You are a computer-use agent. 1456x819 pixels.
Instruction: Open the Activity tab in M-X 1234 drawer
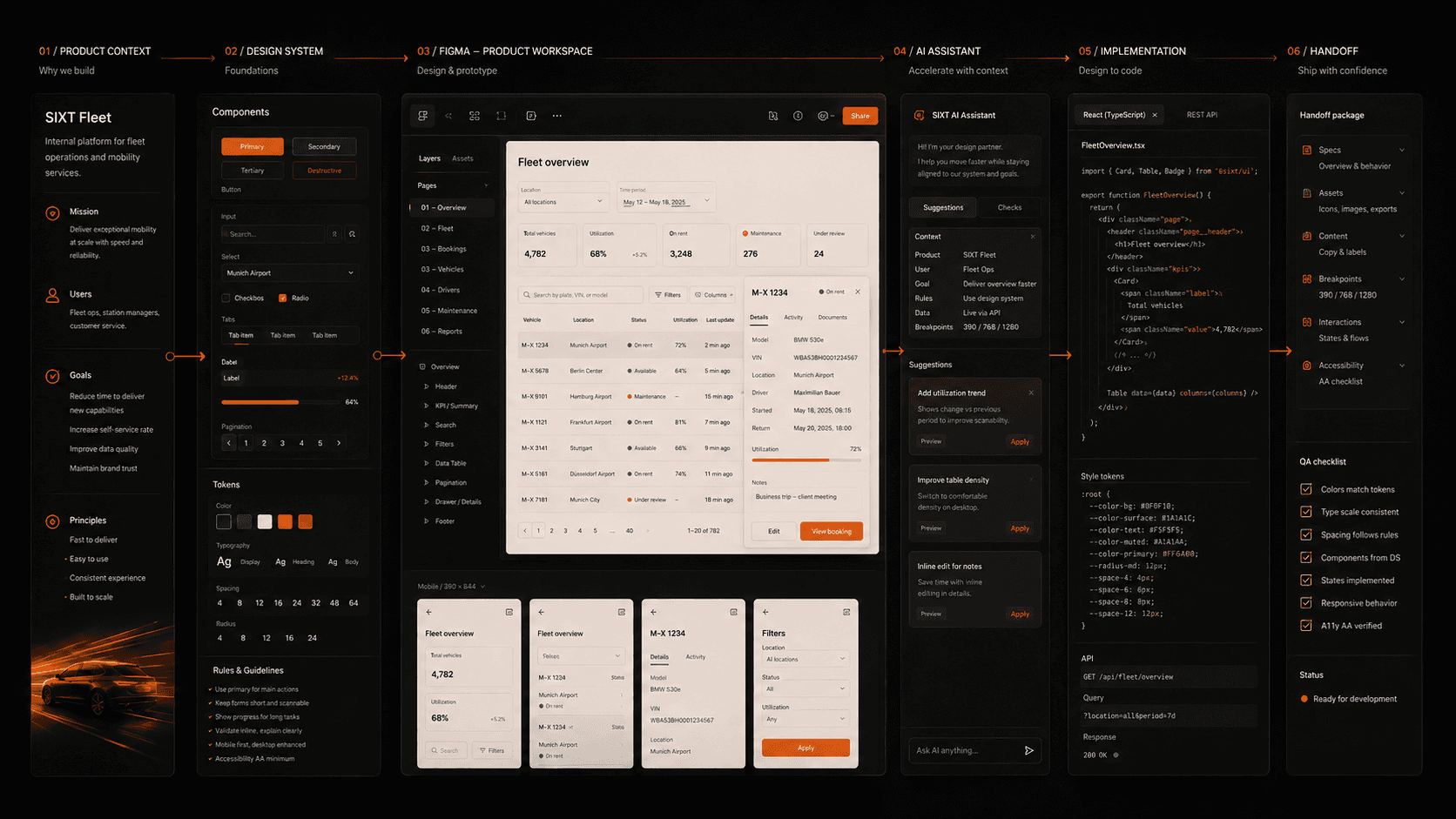tap(793, 318)
